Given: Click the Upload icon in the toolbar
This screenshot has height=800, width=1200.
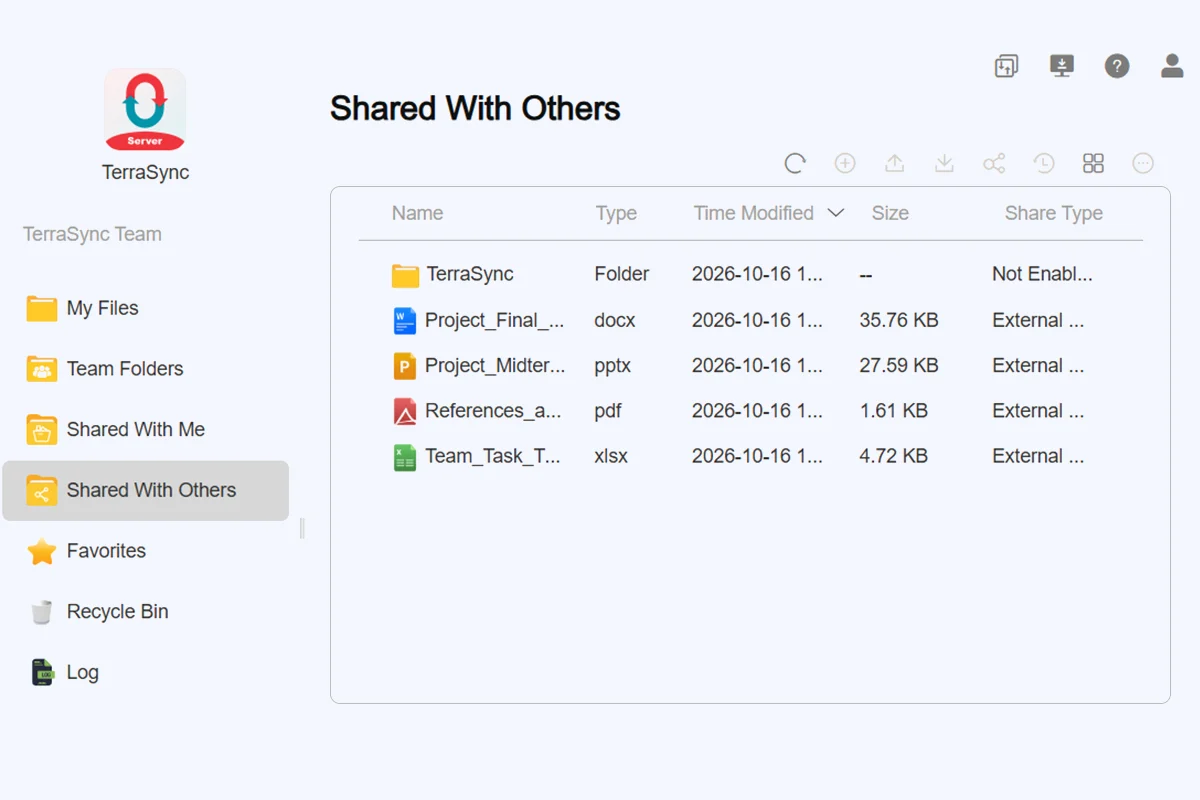Looking at the screenshot, I should click(895, 163).
